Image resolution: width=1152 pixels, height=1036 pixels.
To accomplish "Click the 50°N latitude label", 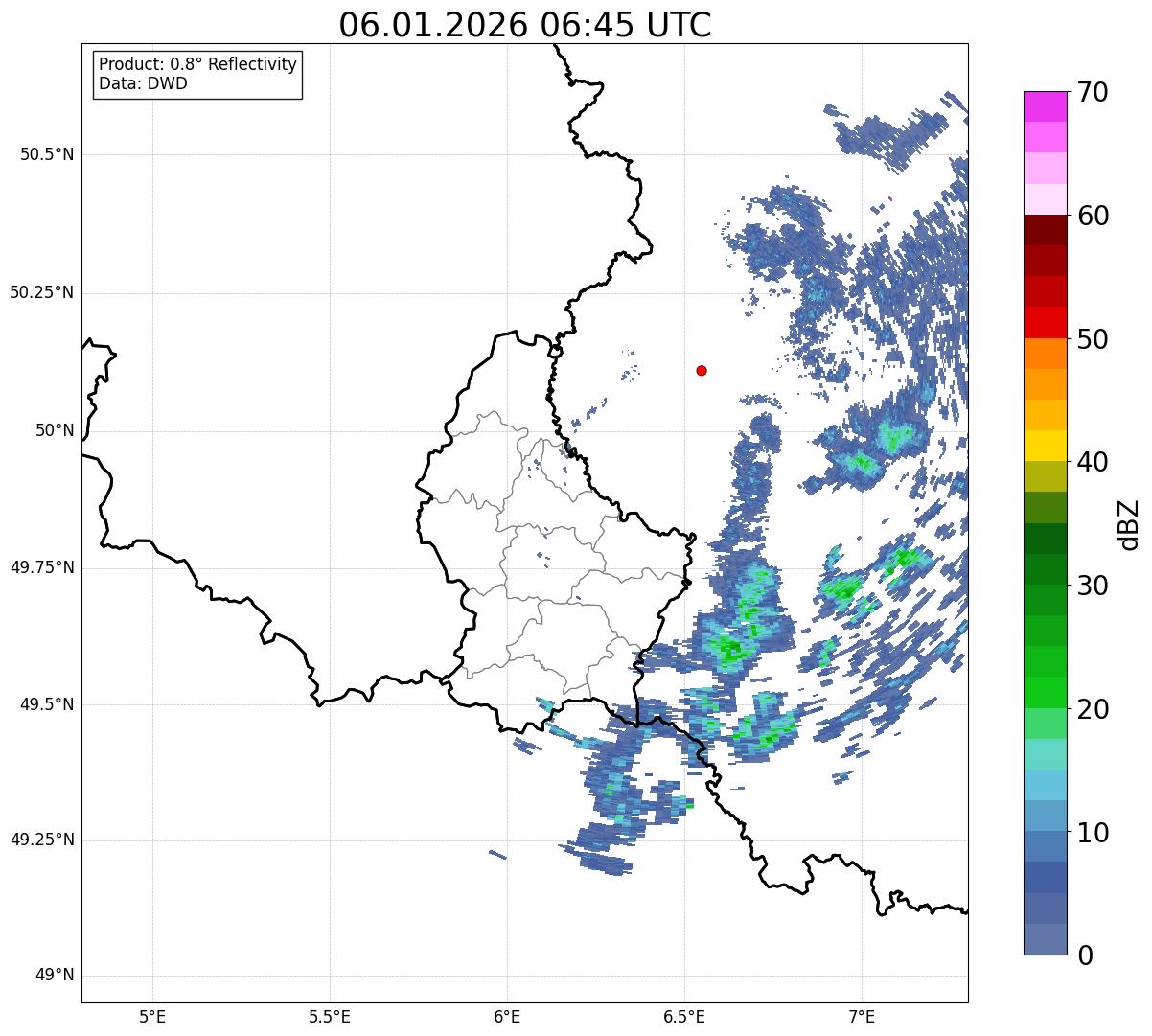I will pos(55,430).
